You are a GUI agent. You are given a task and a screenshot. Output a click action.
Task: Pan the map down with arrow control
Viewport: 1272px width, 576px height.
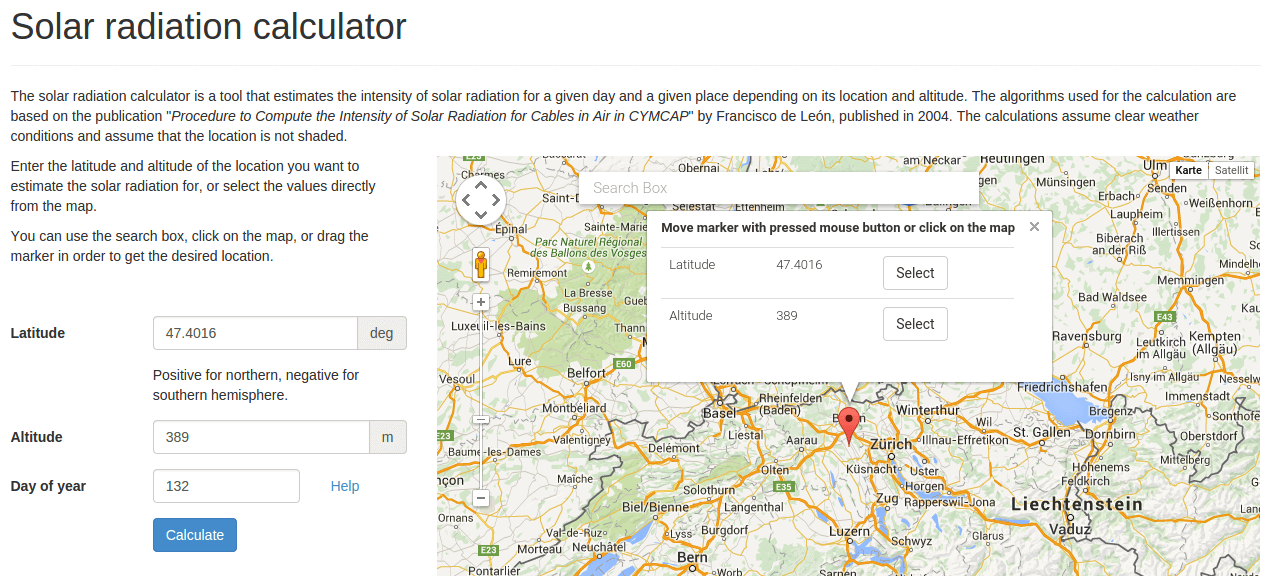481,215
